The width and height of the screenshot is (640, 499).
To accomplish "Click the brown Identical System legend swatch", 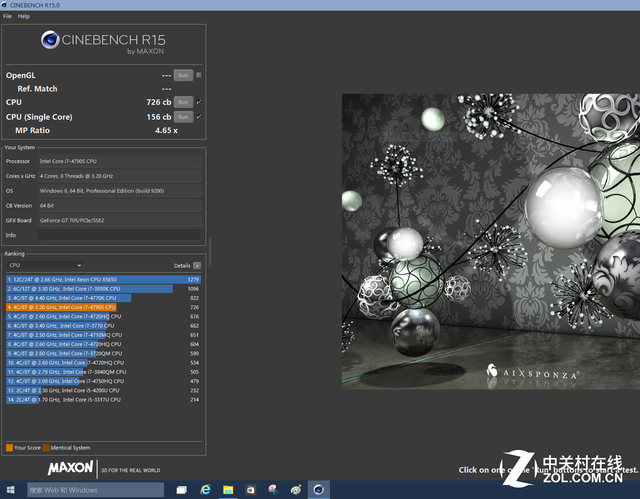I will 46,448.
